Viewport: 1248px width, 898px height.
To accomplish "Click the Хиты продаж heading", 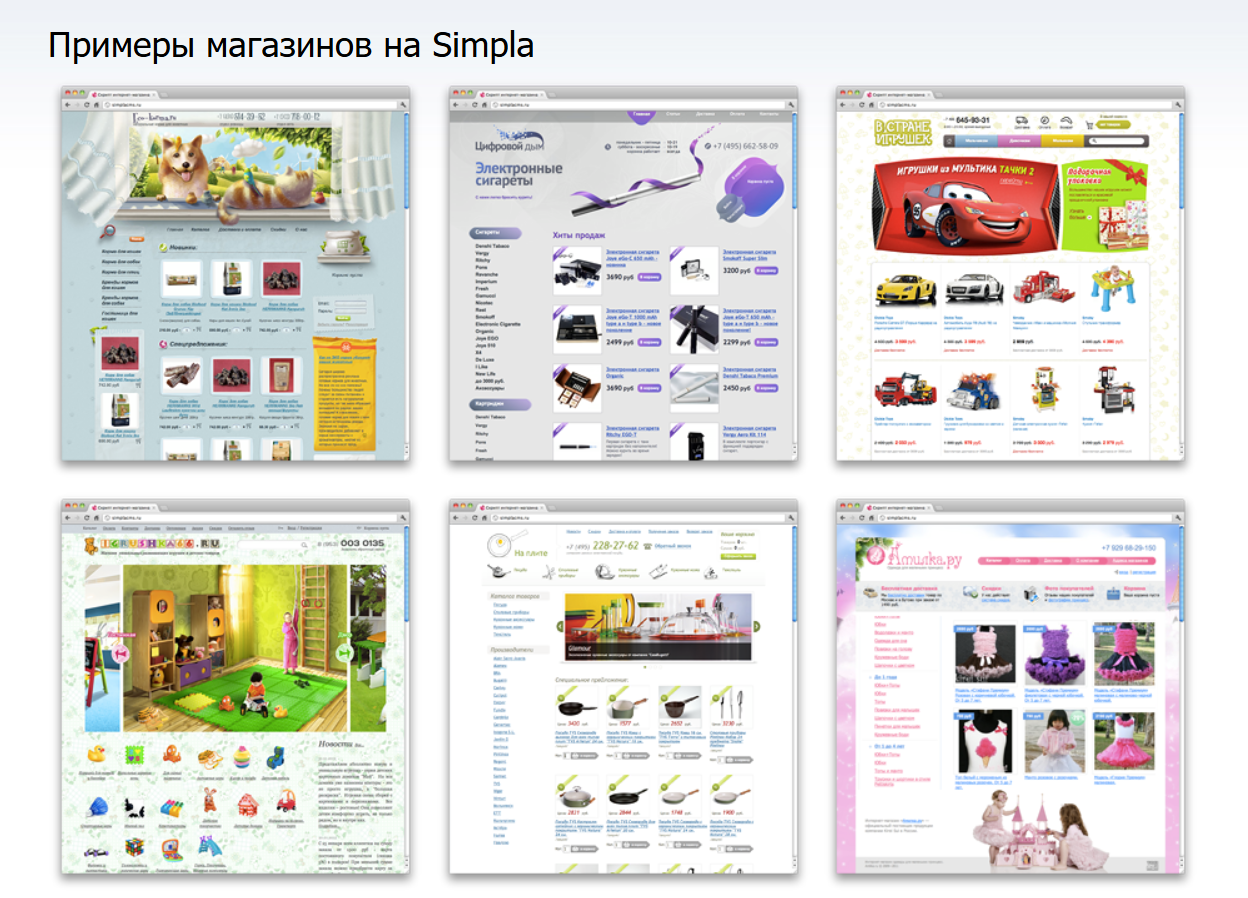I will coord(579,235).
